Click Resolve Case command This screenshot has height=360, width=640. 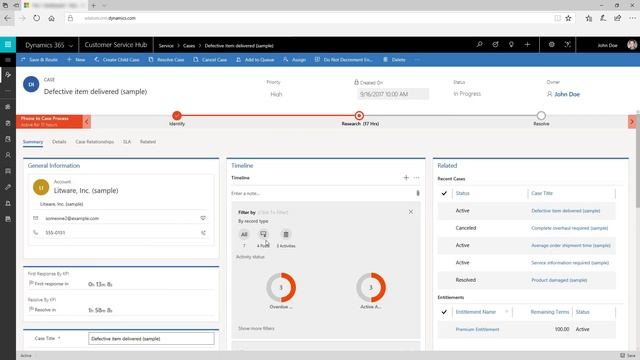click(x=167, y=60)
